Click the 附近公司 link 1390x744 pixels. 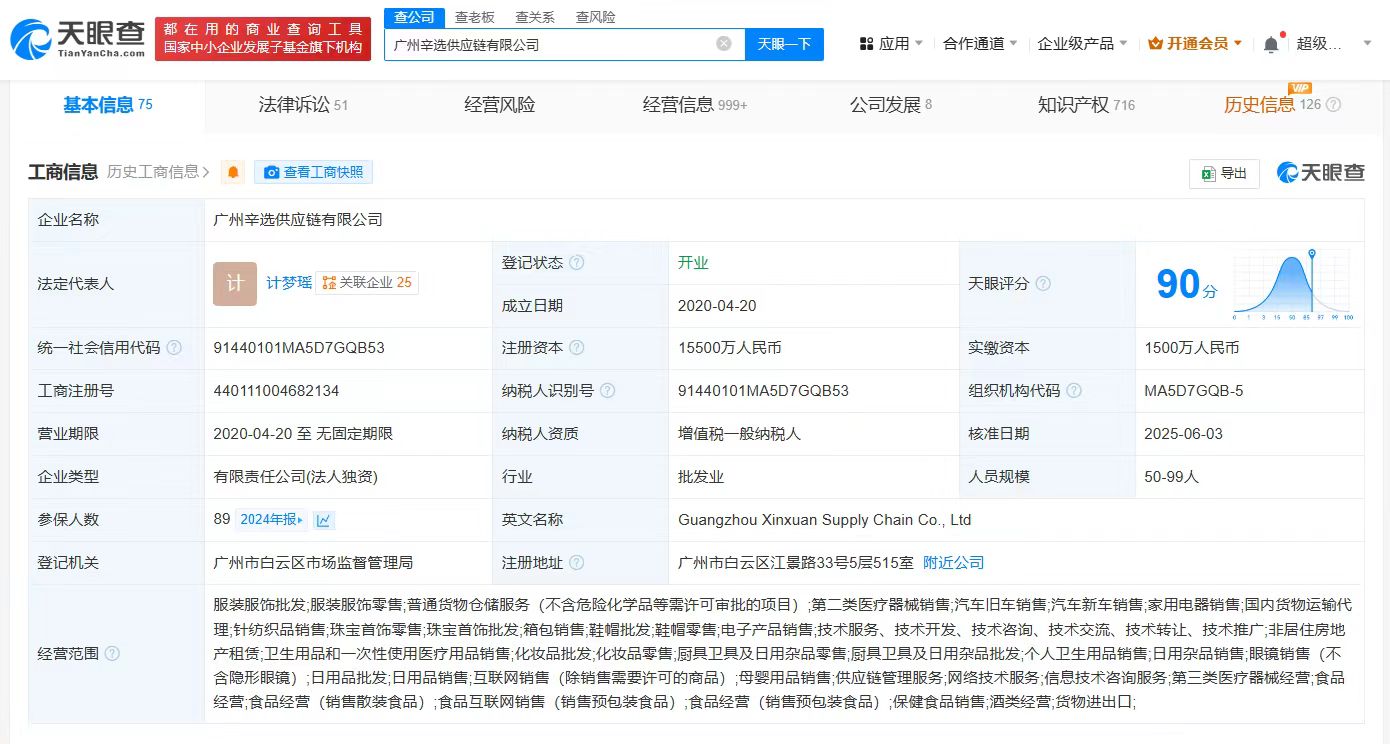click(x=954, y=563)
